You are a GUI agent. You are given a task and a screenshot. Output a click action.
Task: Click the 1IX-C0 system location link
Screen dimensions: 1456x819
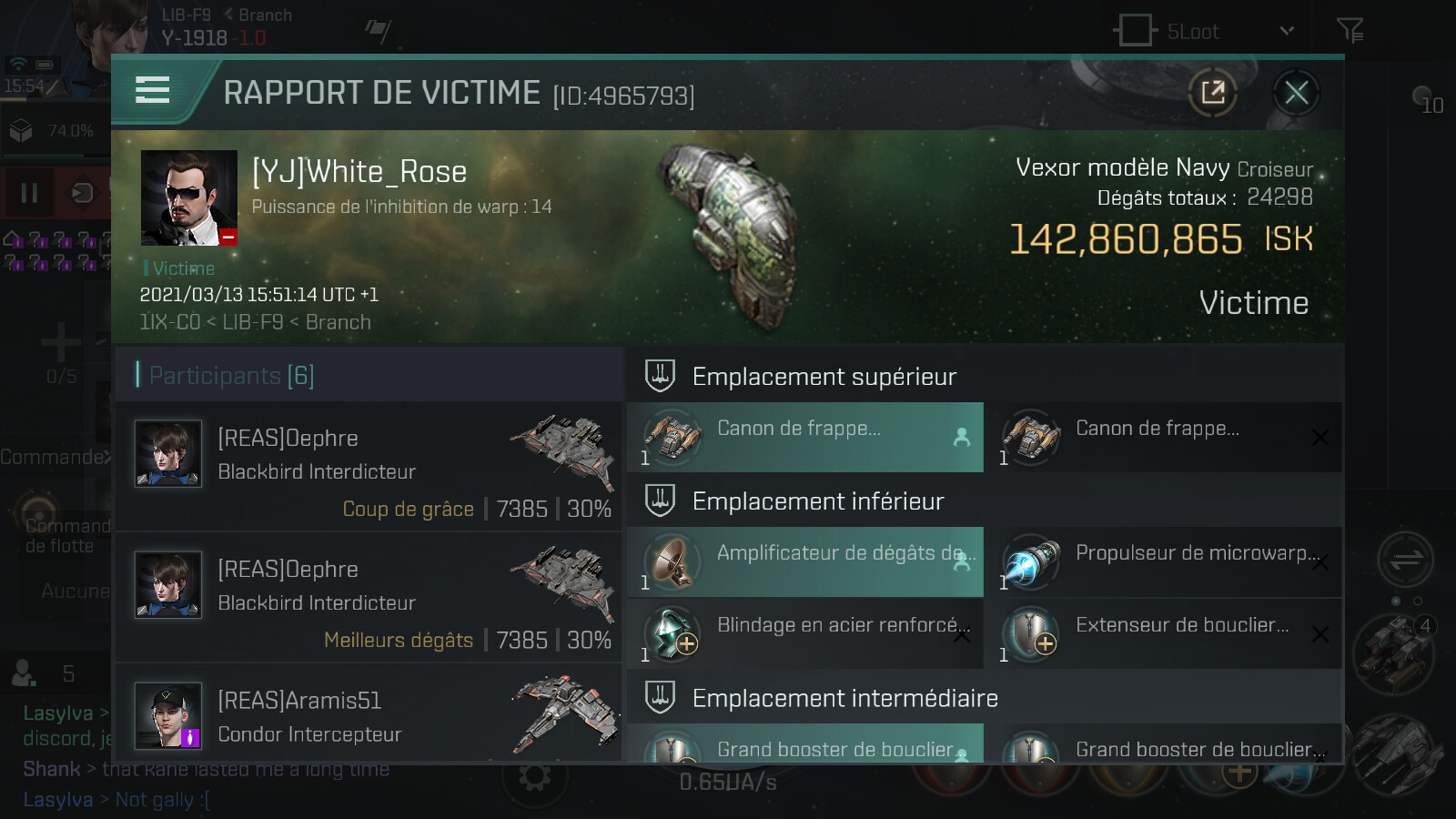click(x=169, y=322)
